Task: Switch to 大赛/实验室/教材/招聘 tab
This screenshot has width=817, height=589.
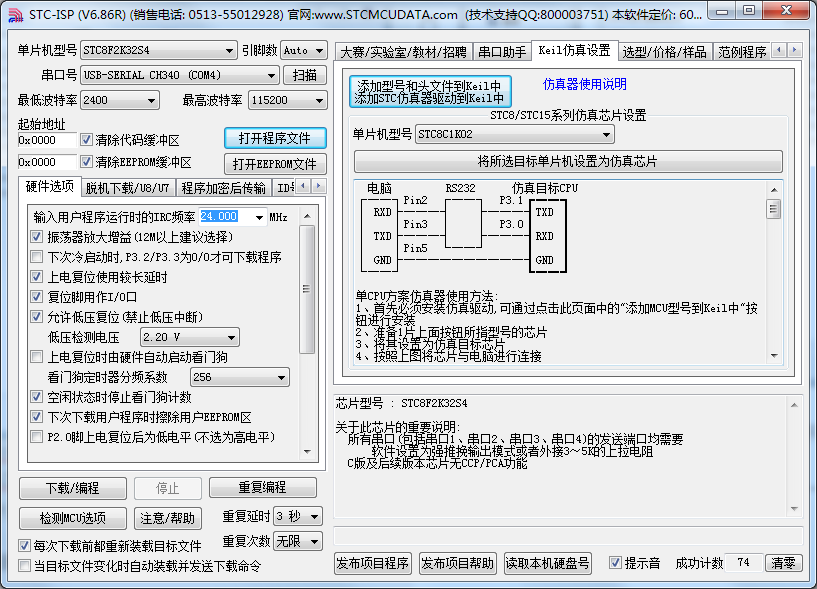Action: (403, 52)
